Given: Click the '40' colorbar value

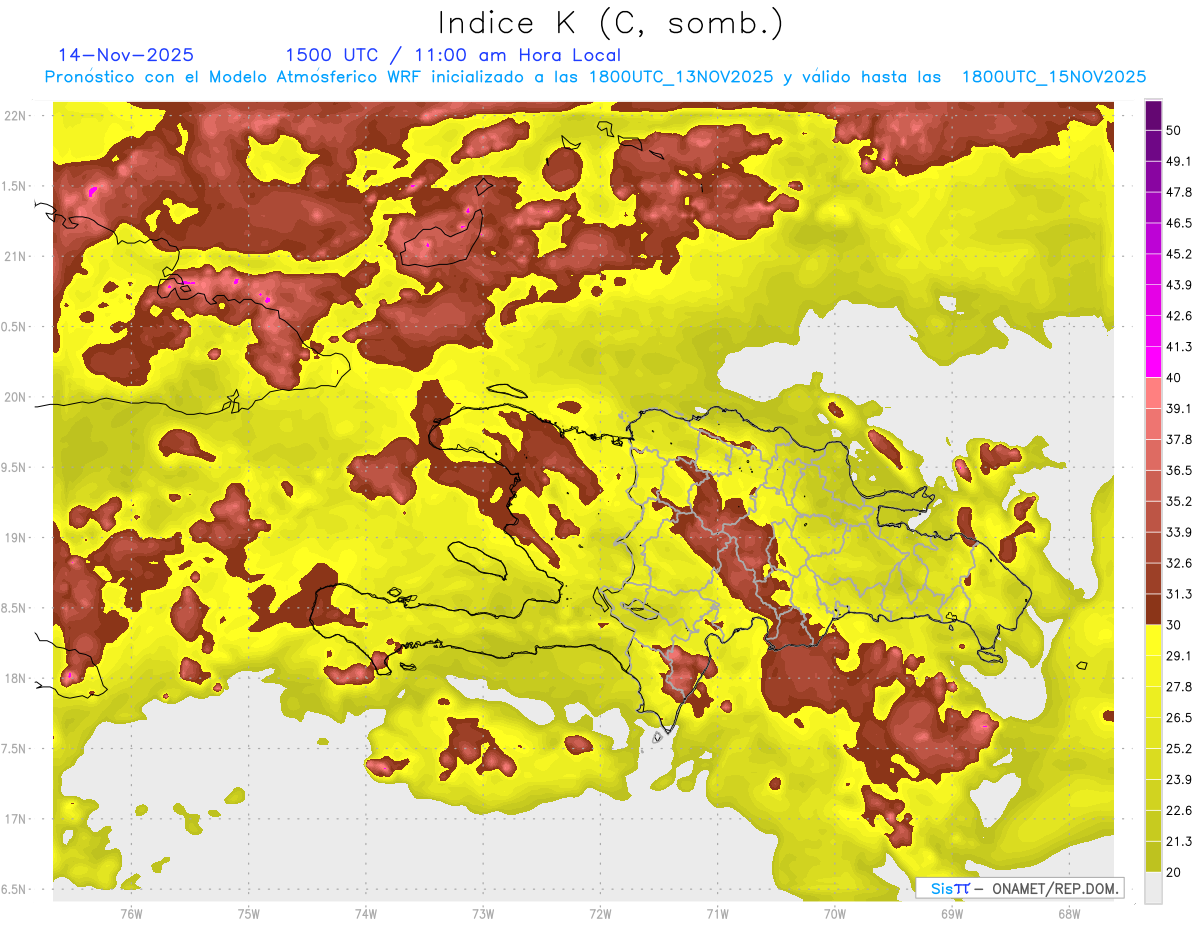Looking at the screenshot, I should 1174,378.
